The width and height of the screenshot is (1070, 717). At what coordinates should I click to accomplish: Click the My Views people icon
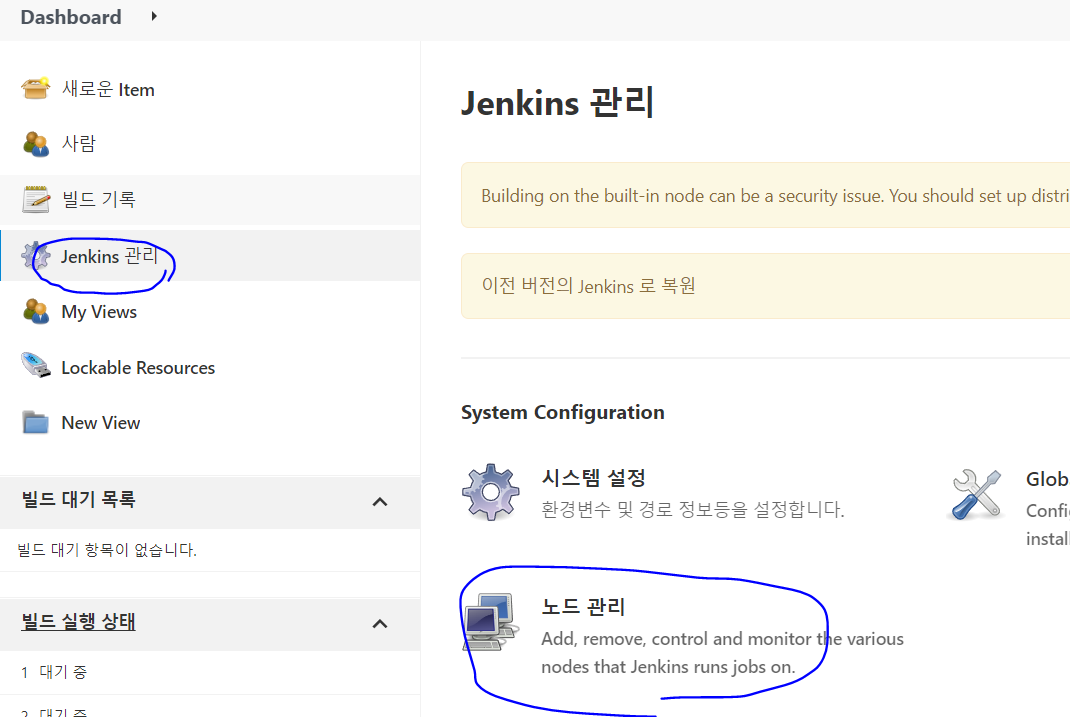pyautogui.click(x=35, y=311)
